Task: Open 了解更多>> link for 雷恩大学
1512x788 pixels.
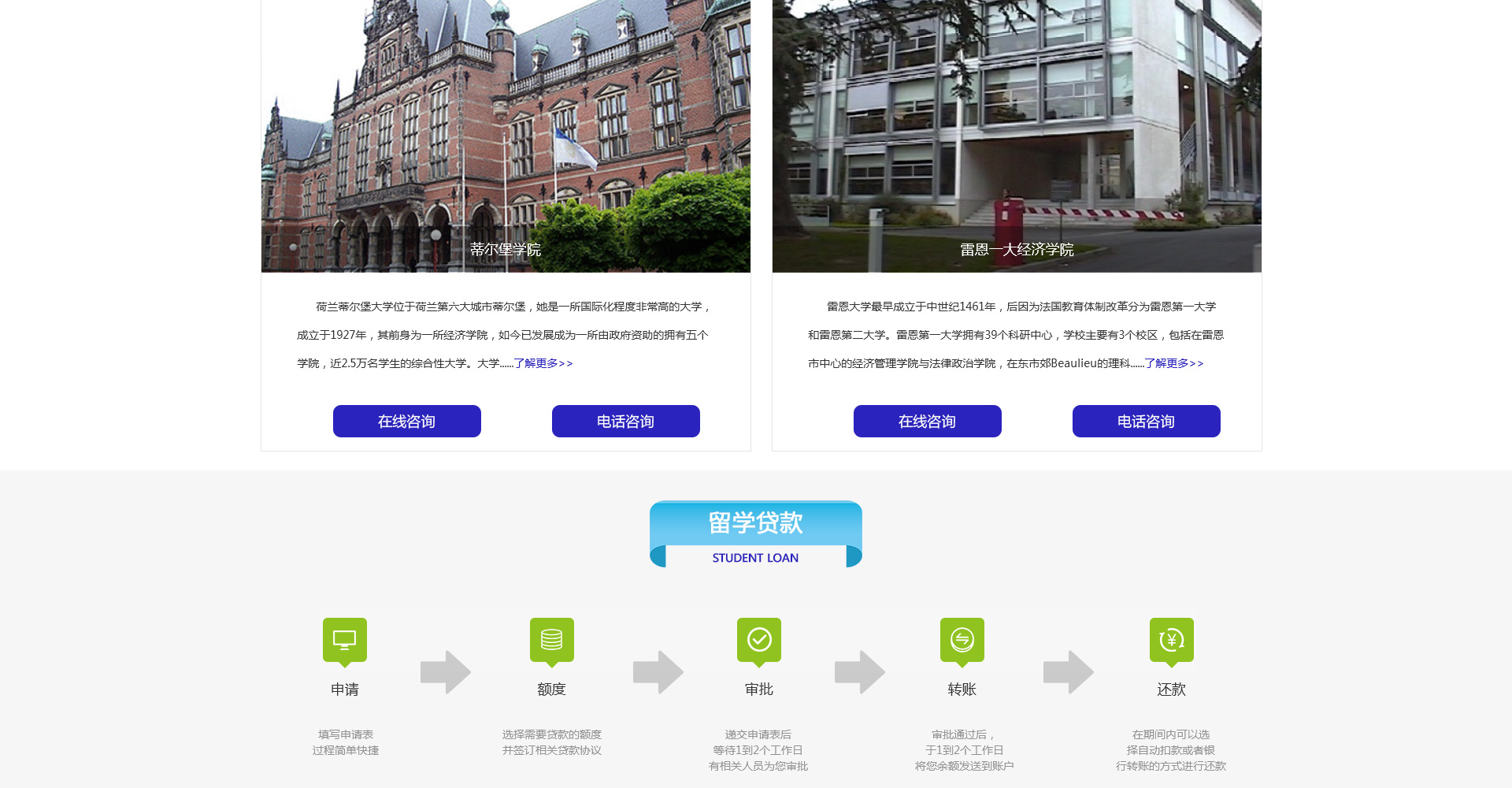Action: point(1174,363)
